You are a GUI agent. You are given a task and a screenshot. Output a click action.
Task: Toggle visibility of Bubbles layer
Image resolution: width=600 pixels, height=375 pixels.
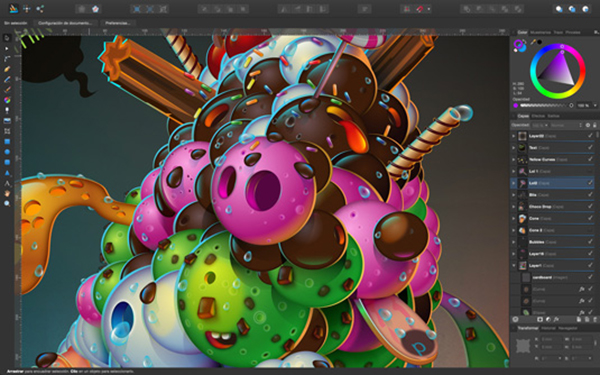[590, 242]
